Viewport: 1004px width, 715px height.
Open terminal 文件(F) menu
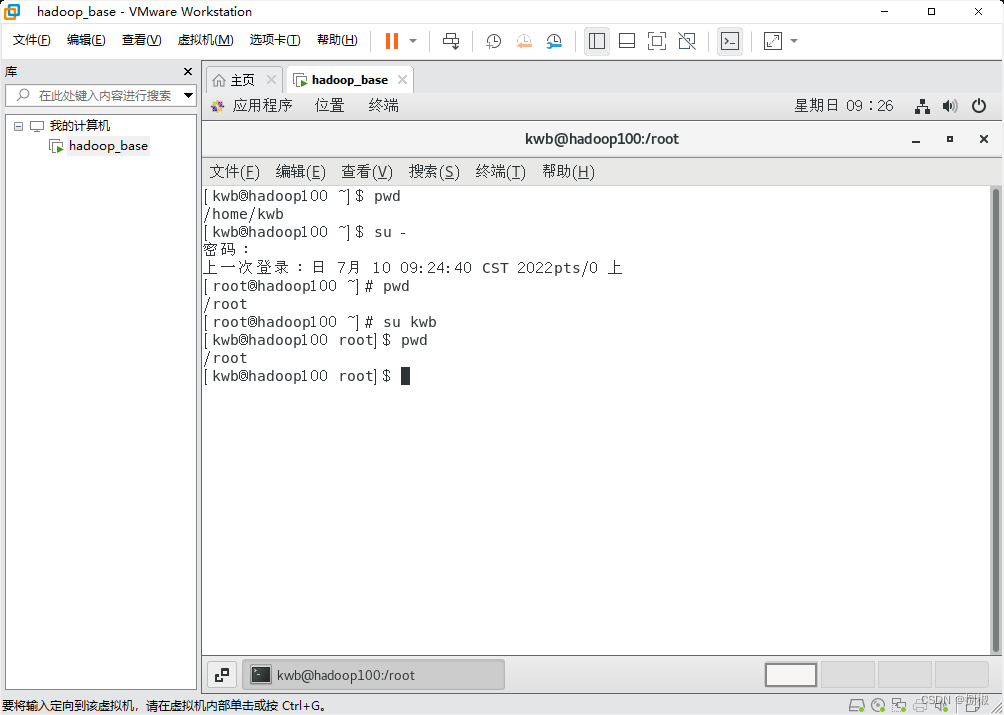[234, 172]
